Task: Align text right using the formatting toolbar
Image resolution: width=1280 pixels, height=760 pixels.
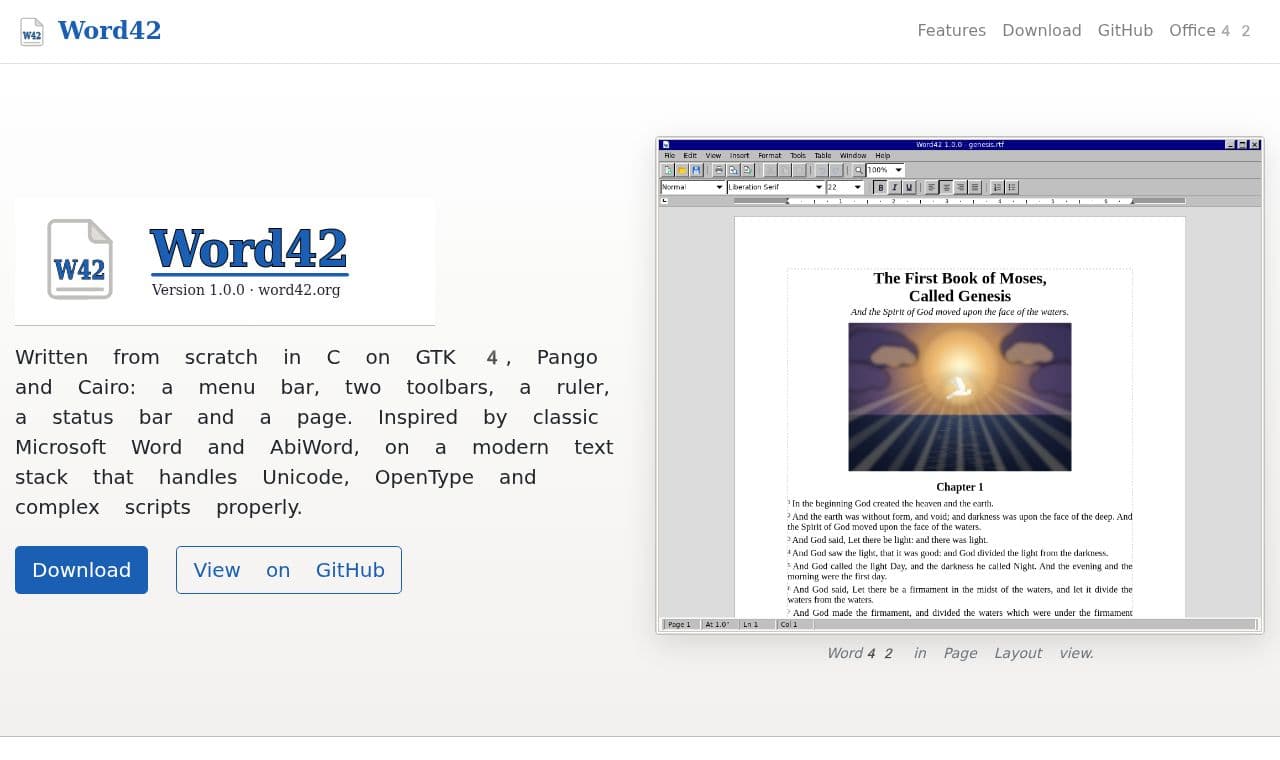Action: click(960, 187)
